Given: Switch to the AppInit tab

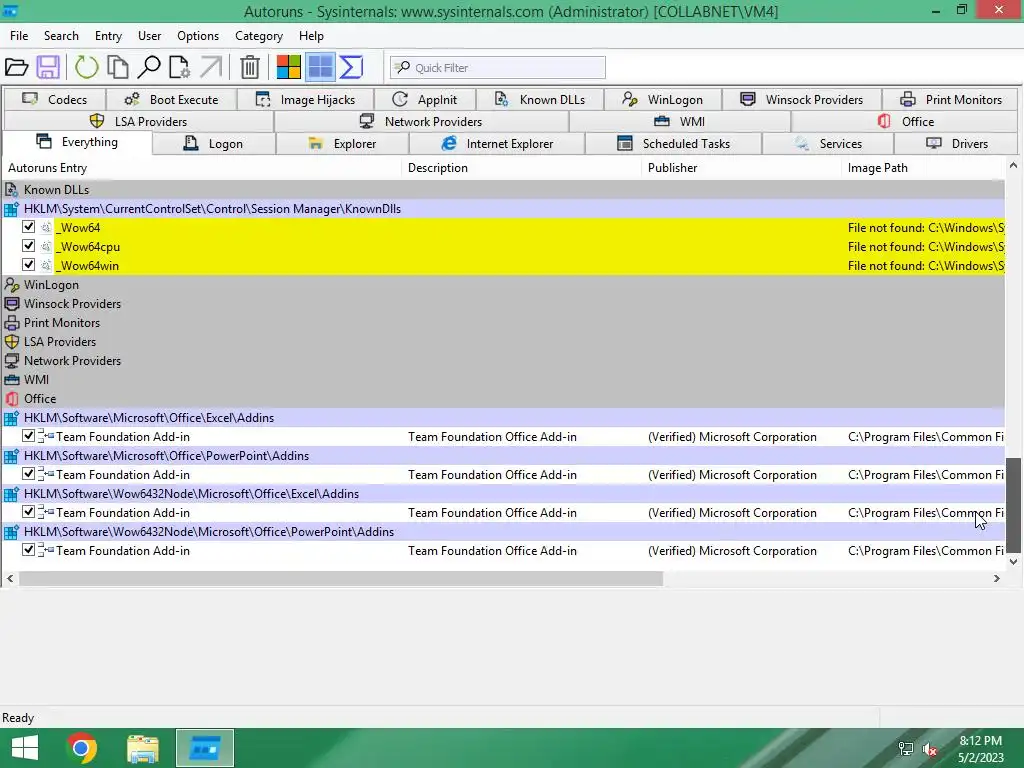Looking at the screenshot, I should [425, 99].
